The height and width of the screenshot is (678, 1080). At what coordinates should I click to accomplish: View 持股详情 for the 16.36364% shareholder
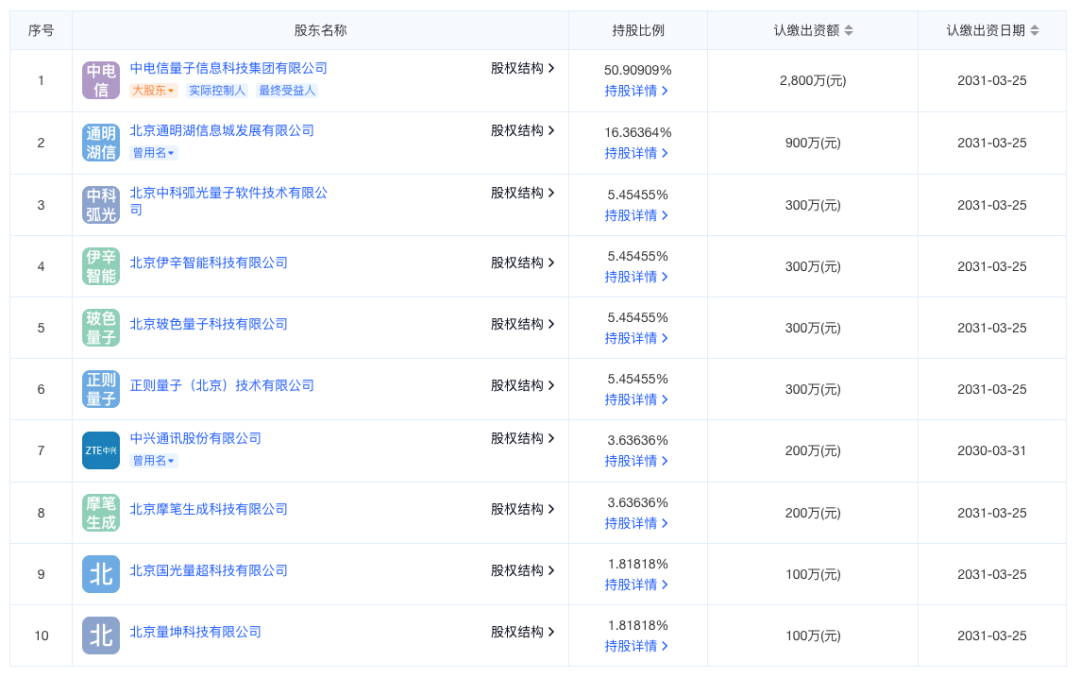(x=636, y=153)
